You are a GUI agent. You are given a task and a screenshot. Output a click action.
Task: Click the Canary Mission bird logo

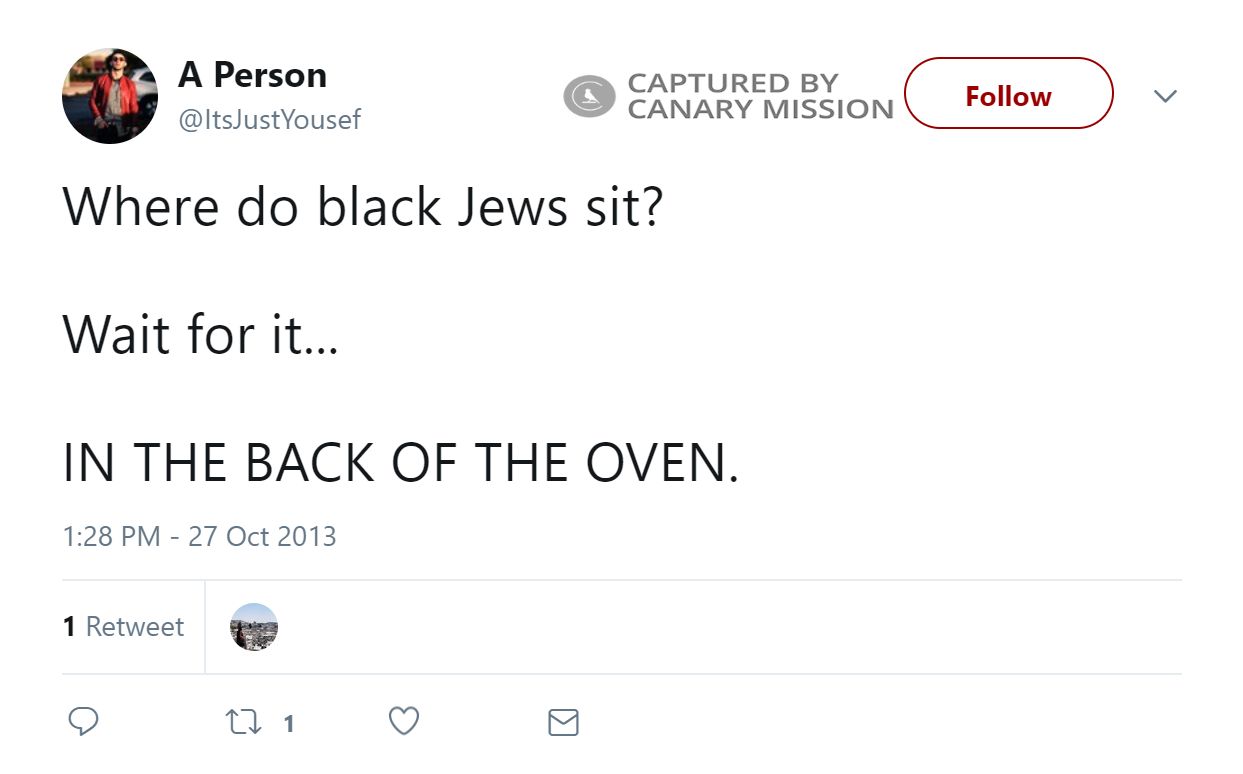[589, 97]
